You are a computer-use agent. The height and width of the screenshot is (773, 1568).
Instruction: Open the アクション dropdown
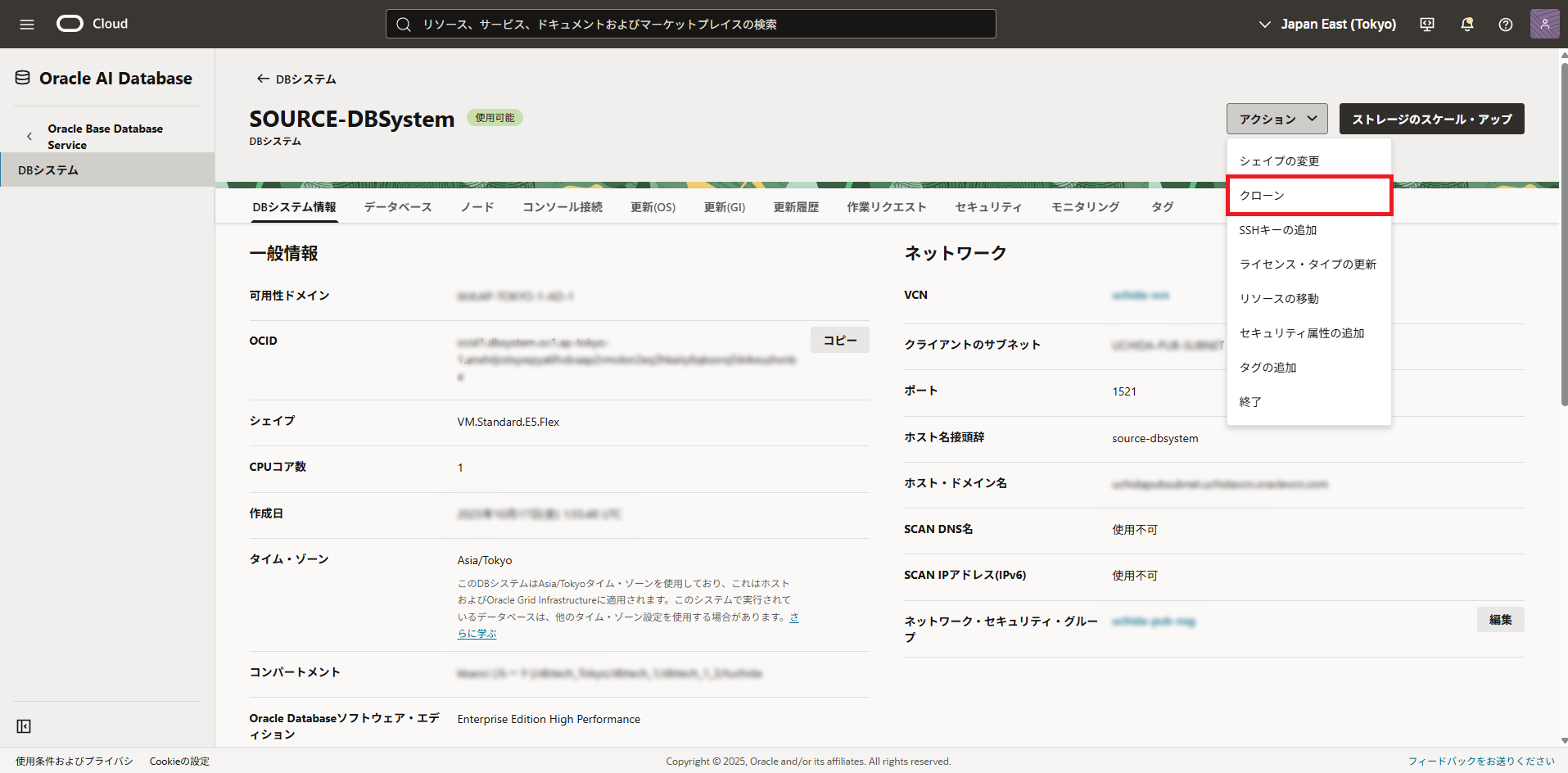[x=1277, y=119]
